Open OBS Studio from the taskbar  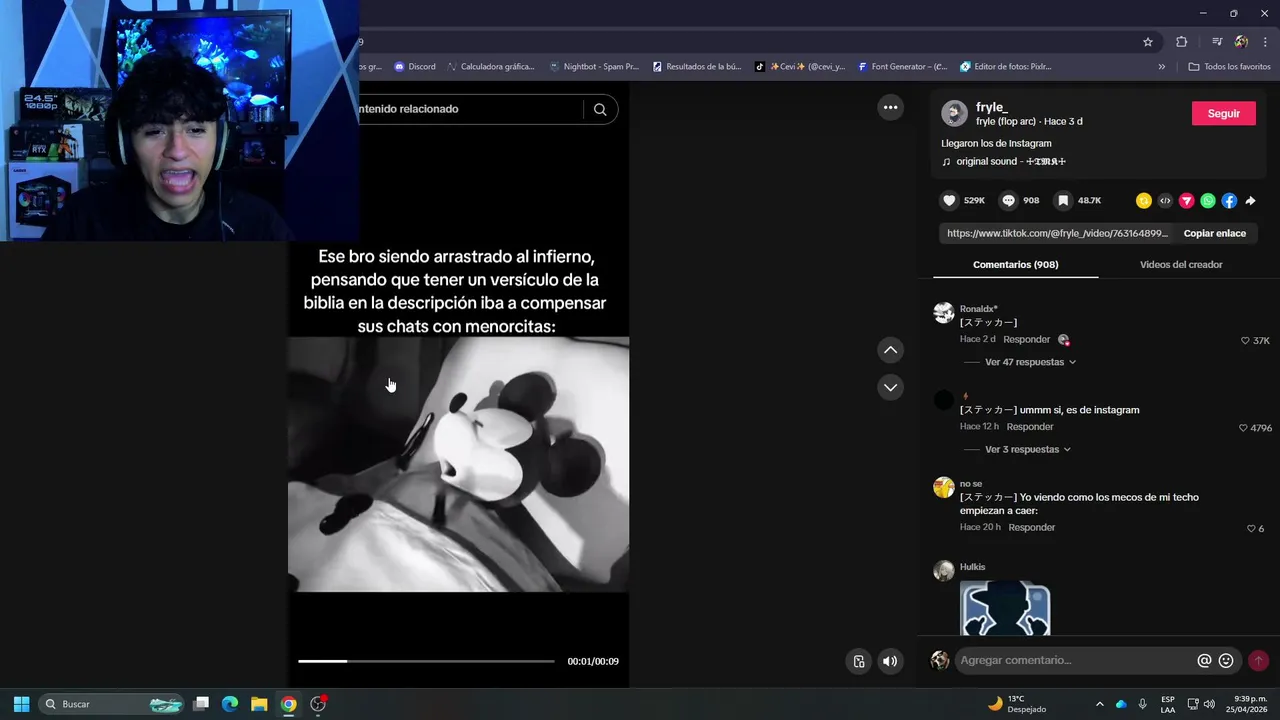coord(318,704)
